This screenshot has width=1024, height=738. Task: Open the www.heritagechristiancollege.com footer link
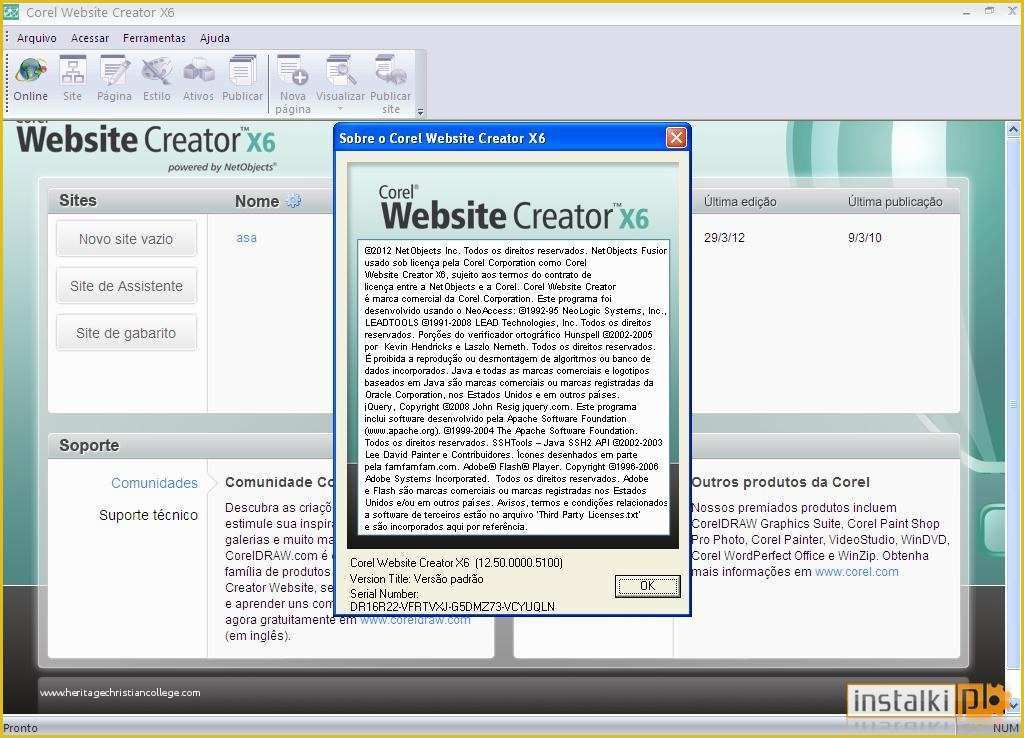tap(120, 693)
